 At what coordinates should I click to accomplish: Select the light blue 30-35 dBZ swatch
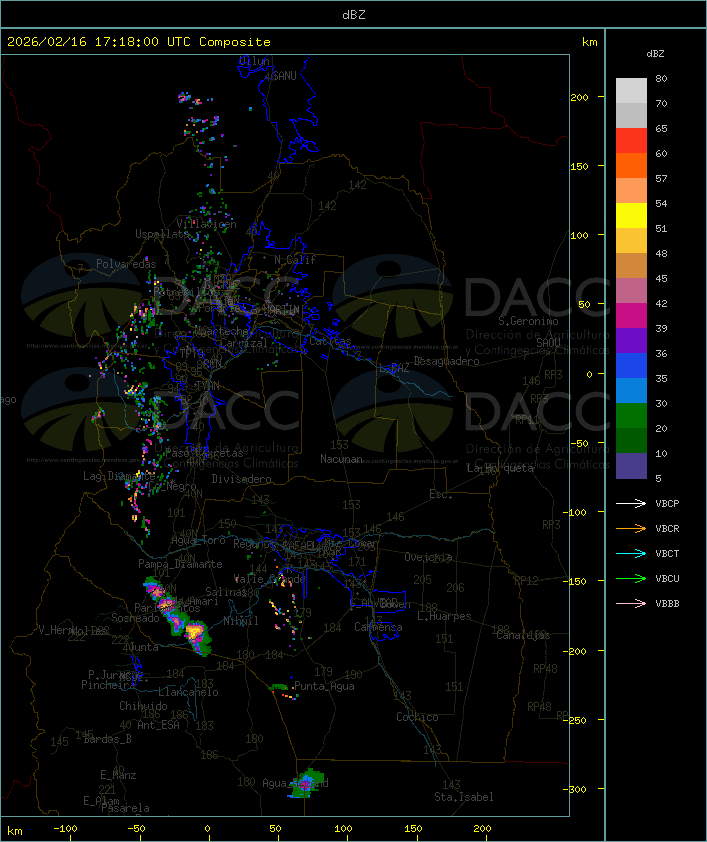[x=631, y=391]
